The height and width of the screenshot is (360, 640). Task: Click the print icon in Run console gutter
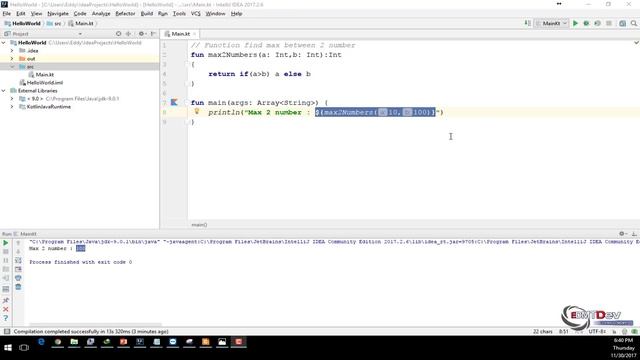click(18, 278)
